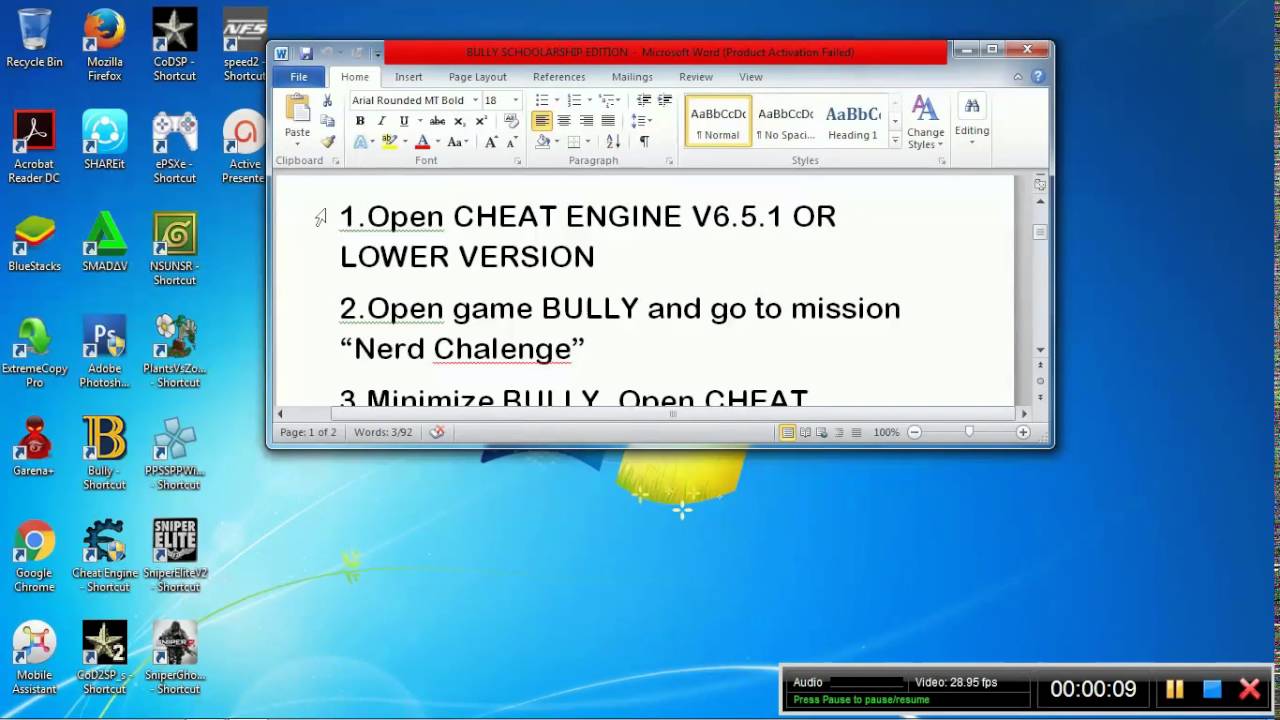
Task: Apply subscript formatting
Action: (x=460, y=121)
